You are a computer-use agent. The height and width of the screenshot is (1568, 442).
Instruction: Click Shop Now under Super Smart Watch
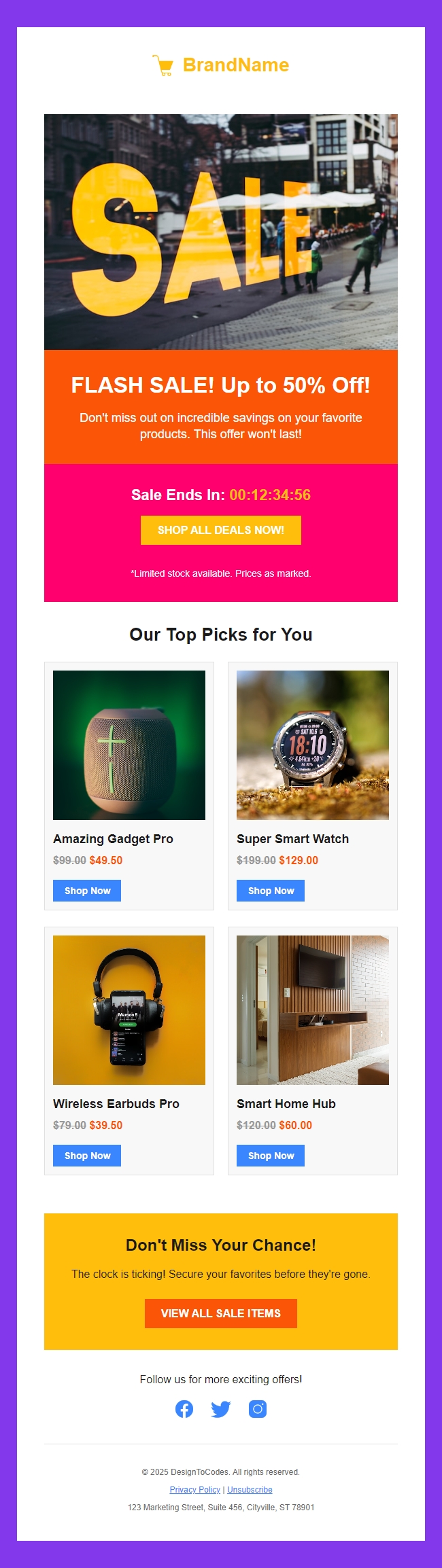click(x=270, y=890)
